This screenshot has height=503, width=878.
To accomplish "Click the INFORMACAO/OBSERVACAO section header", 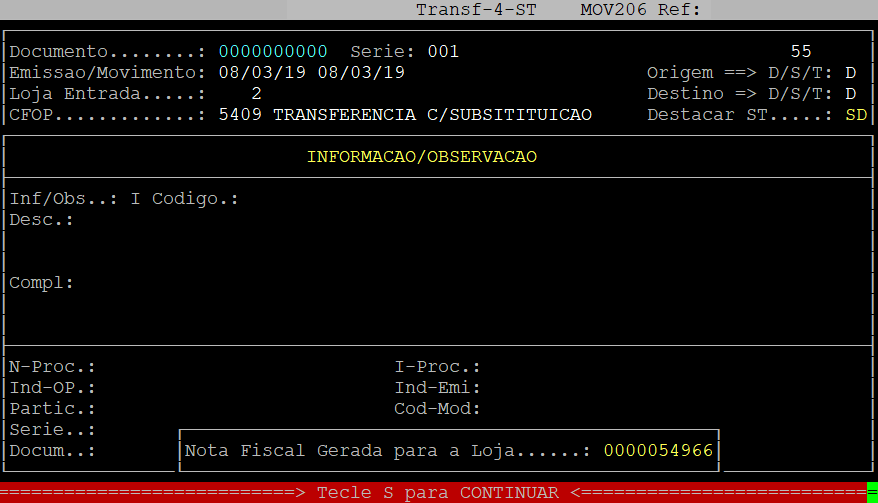I will point(436,158).
